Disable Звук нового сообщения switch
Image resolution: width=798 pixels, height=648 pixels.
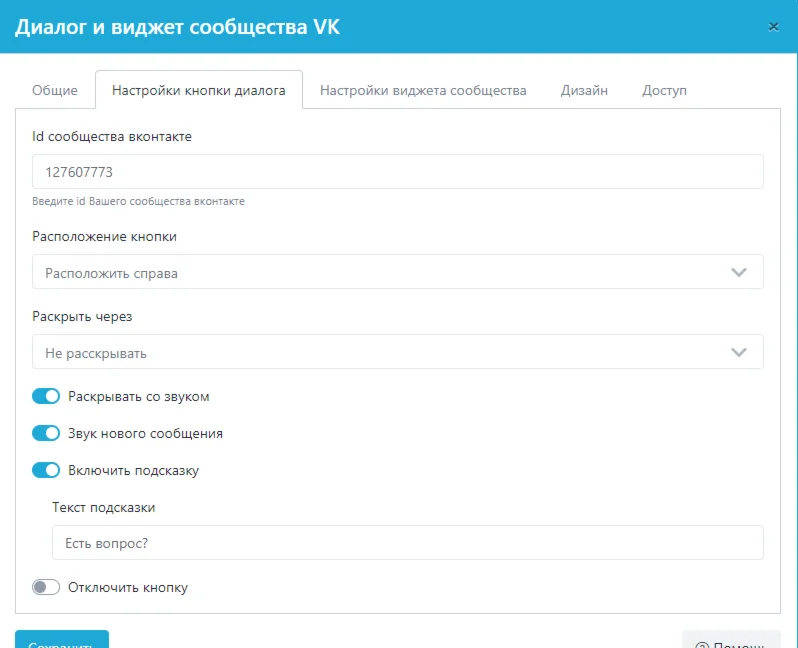pyautogui.click(x=46, y=433)
